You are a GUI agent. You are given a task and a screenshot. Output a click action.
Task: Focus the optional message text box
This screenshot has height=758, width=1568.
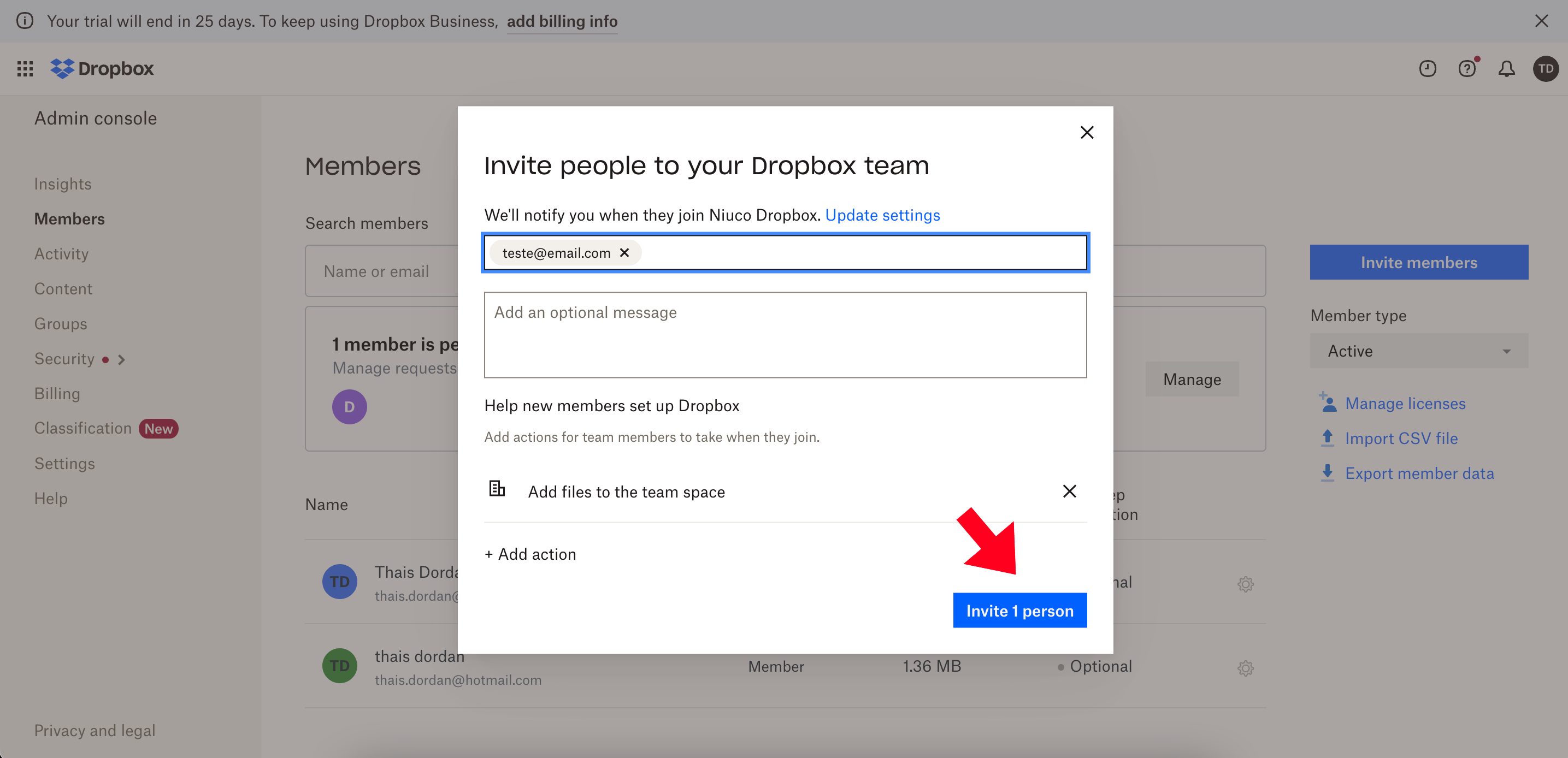pos(785,335)
